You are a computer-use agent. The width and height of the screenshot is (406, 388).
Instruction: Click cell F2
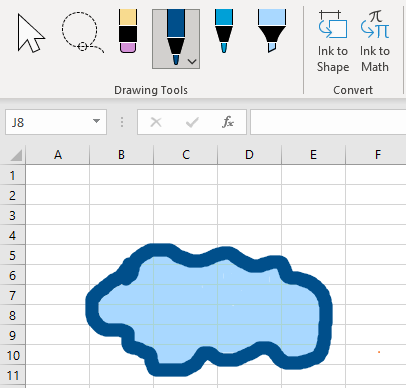pos(376,195)
